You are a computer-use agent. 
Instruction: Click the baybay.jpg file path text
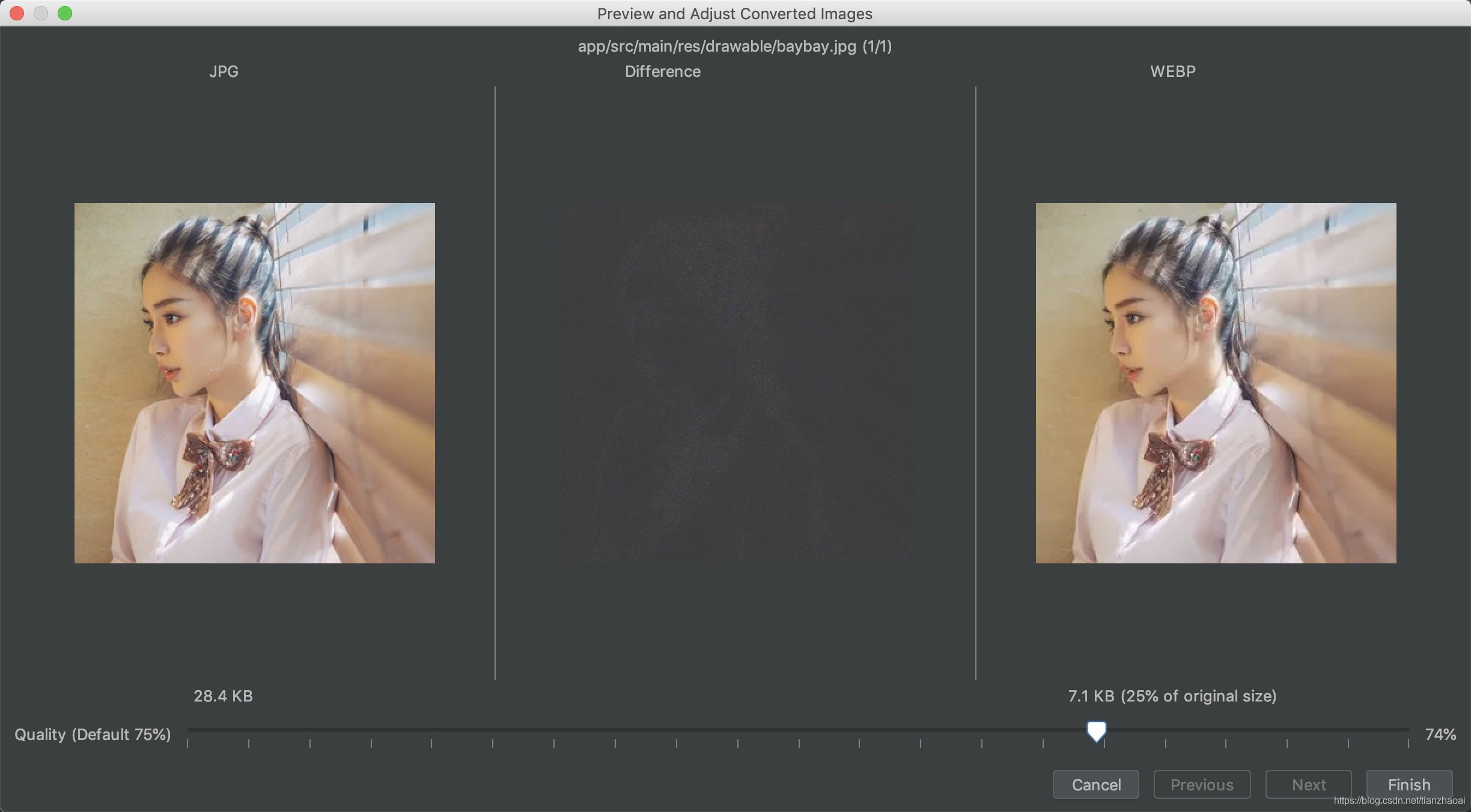(734, 46)
